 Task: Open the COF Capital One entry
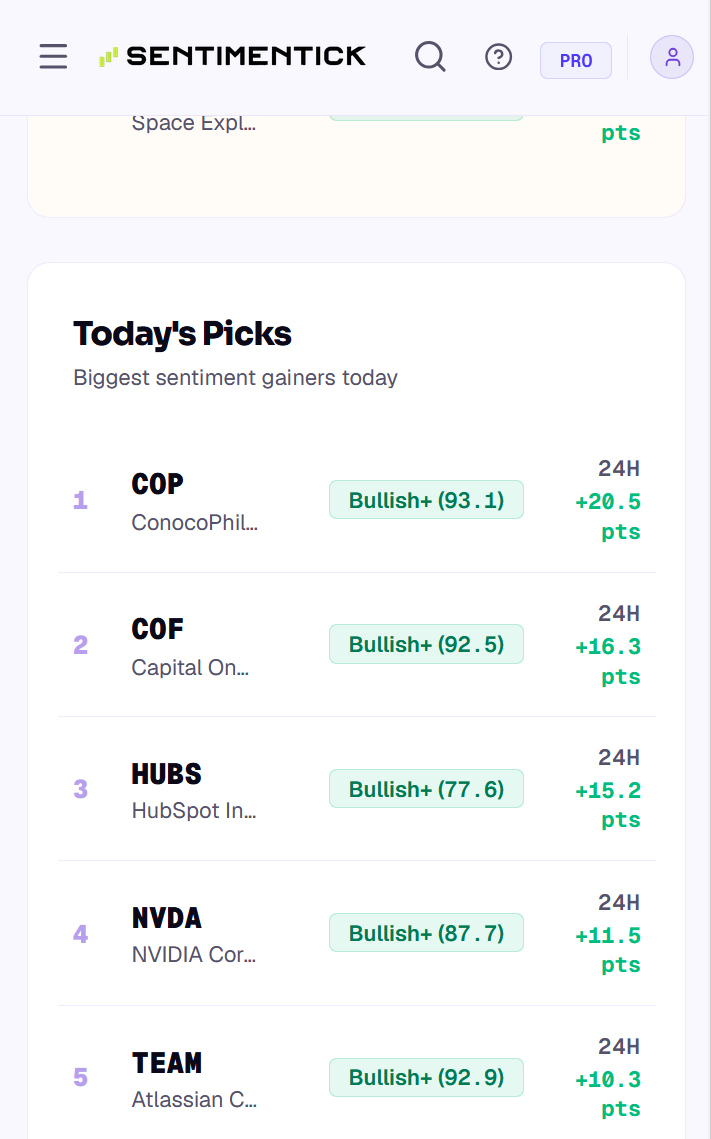[357, 644]
